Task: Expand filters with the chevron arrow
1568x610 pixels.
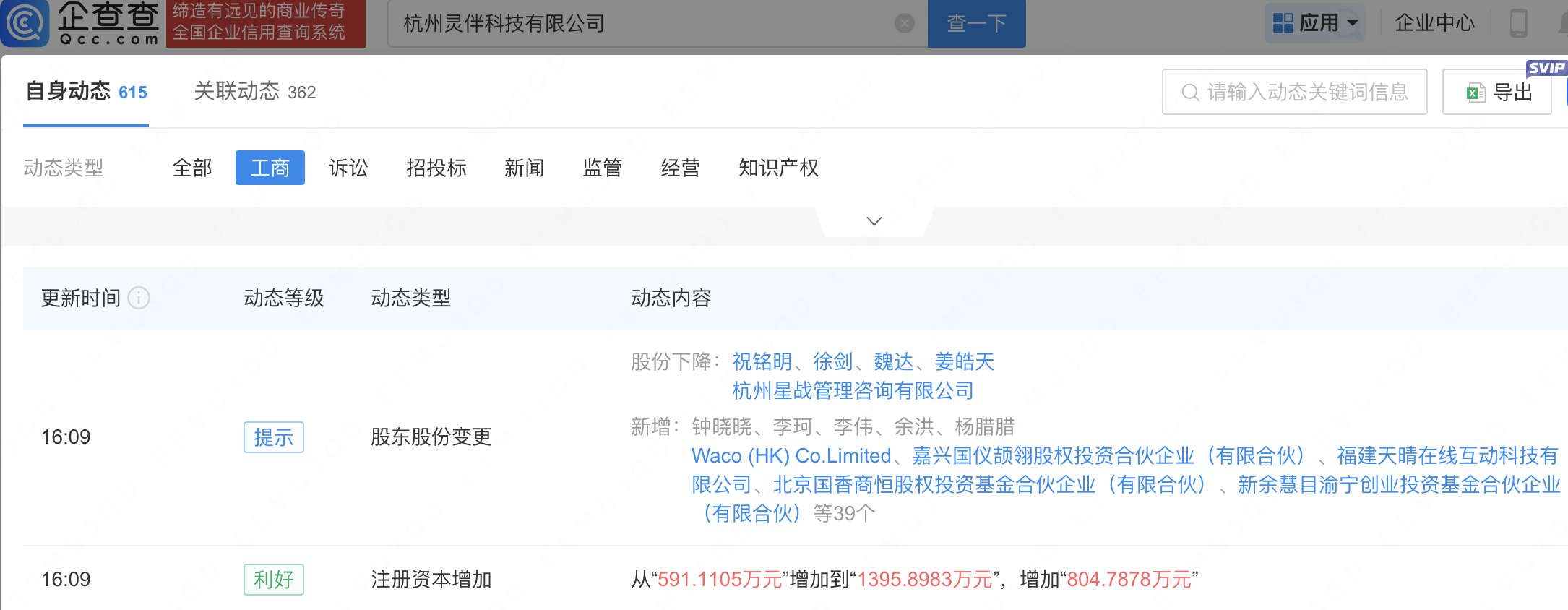Action: pos(874,221)
